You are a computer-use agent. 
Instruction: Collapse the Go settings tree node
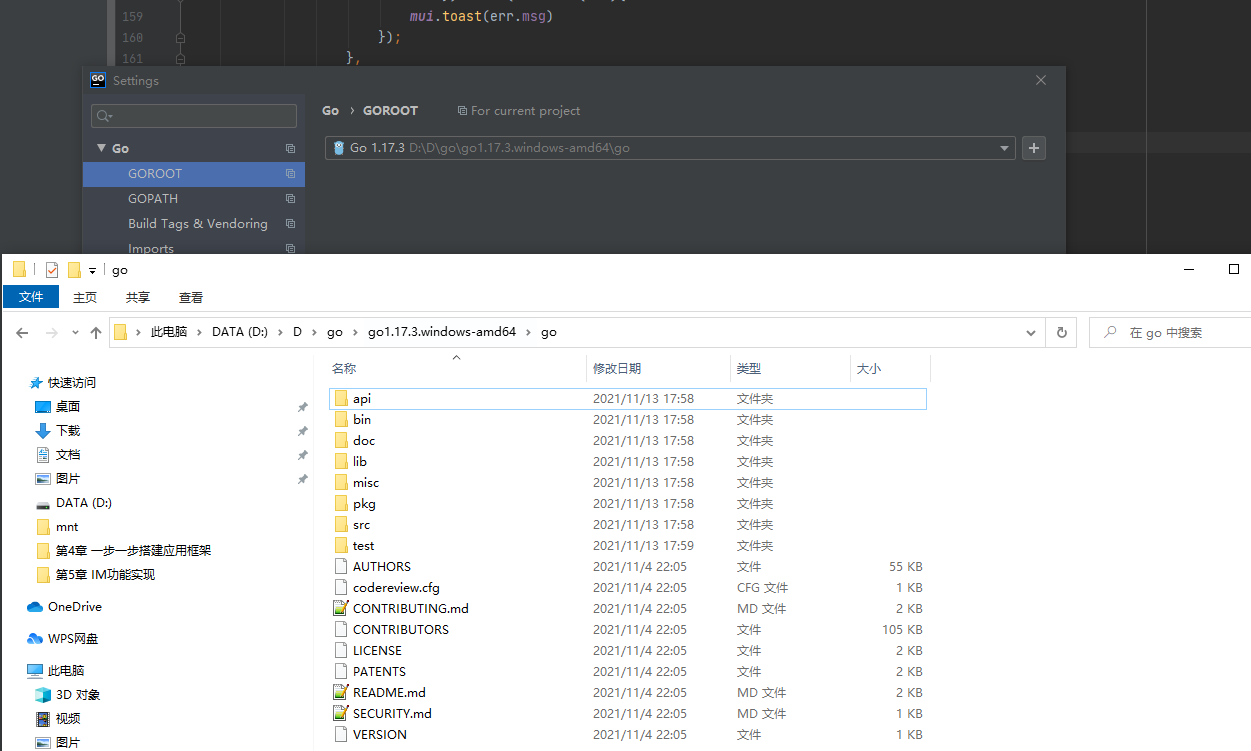(101, 148)
